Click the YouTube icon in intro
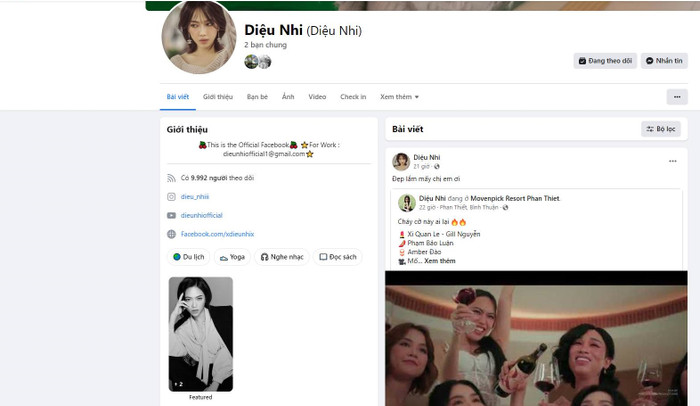Viewport: 700px width, 406px height. 171,216
